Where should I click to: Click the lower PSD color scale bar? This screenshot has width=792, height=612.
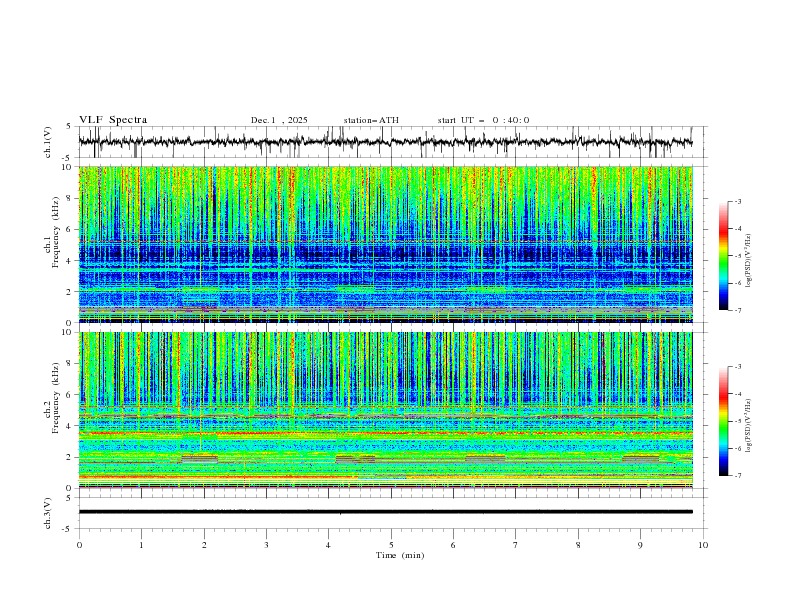click(724, 421)
